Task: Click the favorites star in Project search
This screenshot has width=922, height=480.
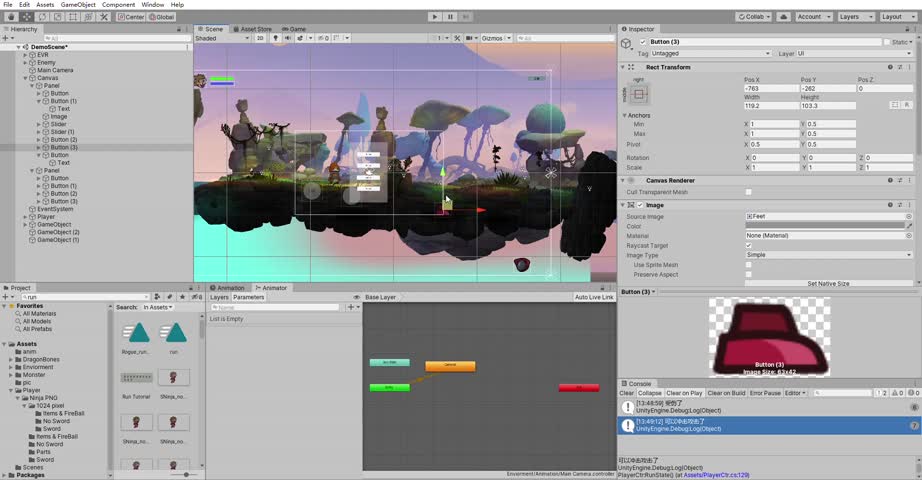Action: (182, 297)
